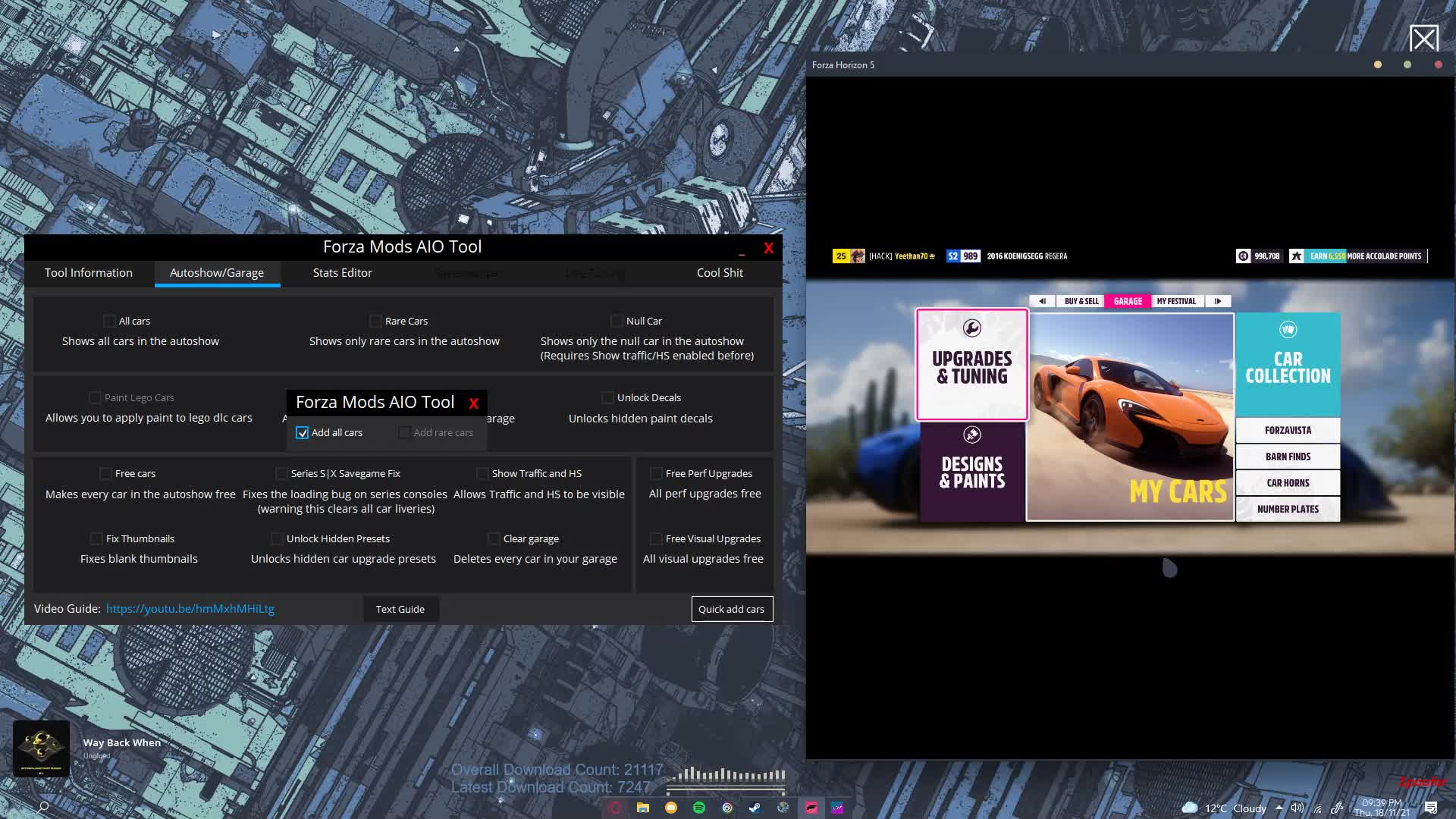Open the video guide YouTube link
The width and height of the screenshot is (1456, 819).
[190, 608]
